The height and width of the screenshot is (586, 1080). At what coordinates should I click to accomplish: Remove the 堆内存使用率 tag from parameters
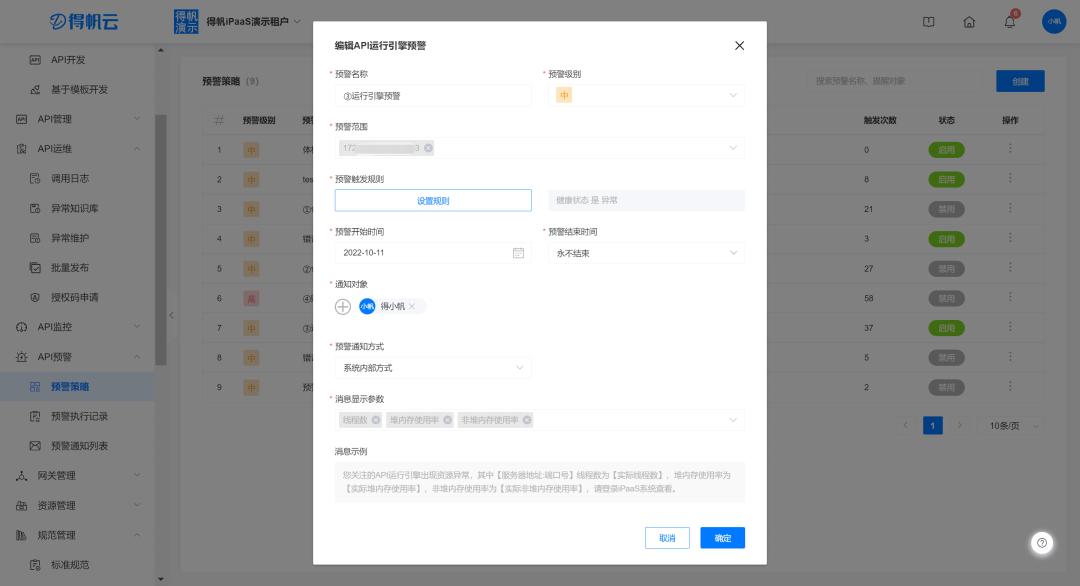[447, 420]
